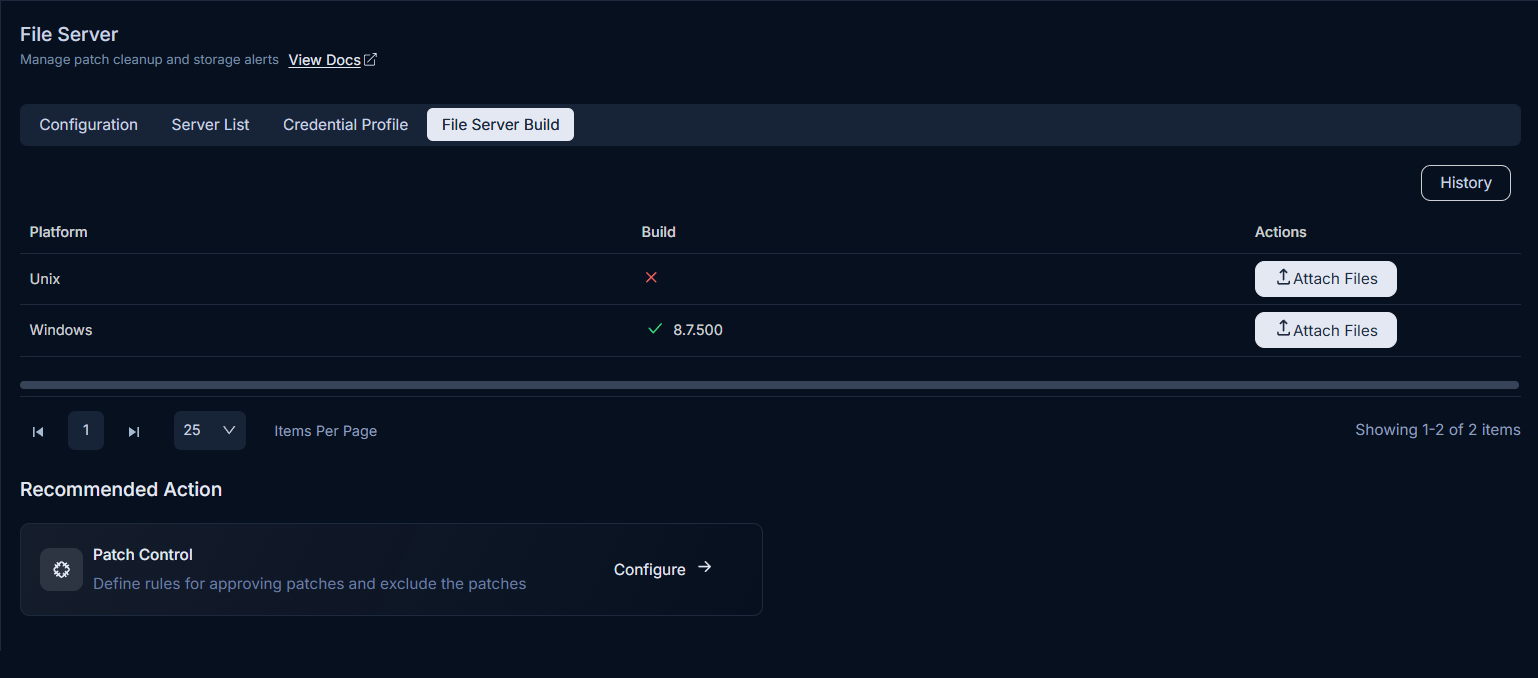
Task: Click the horizontal scrollbar under the table
Action: click(769, 385)
